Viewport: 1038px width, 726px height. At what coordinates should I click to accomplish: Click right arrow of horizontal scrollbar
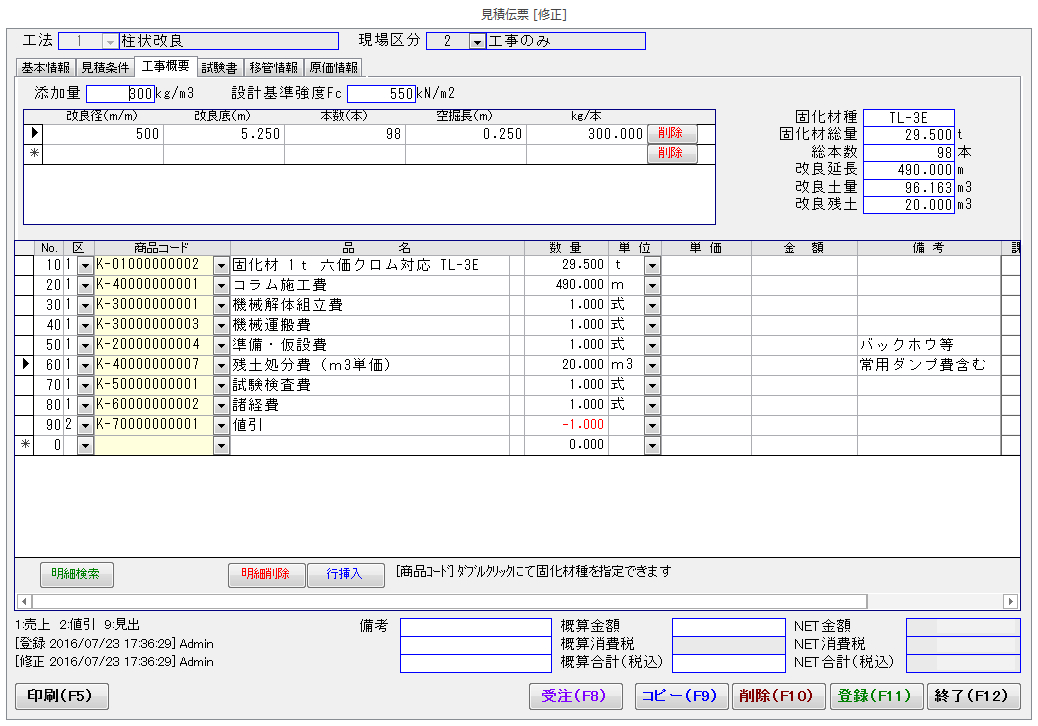pyautogui.click(x=1010, y=601)
